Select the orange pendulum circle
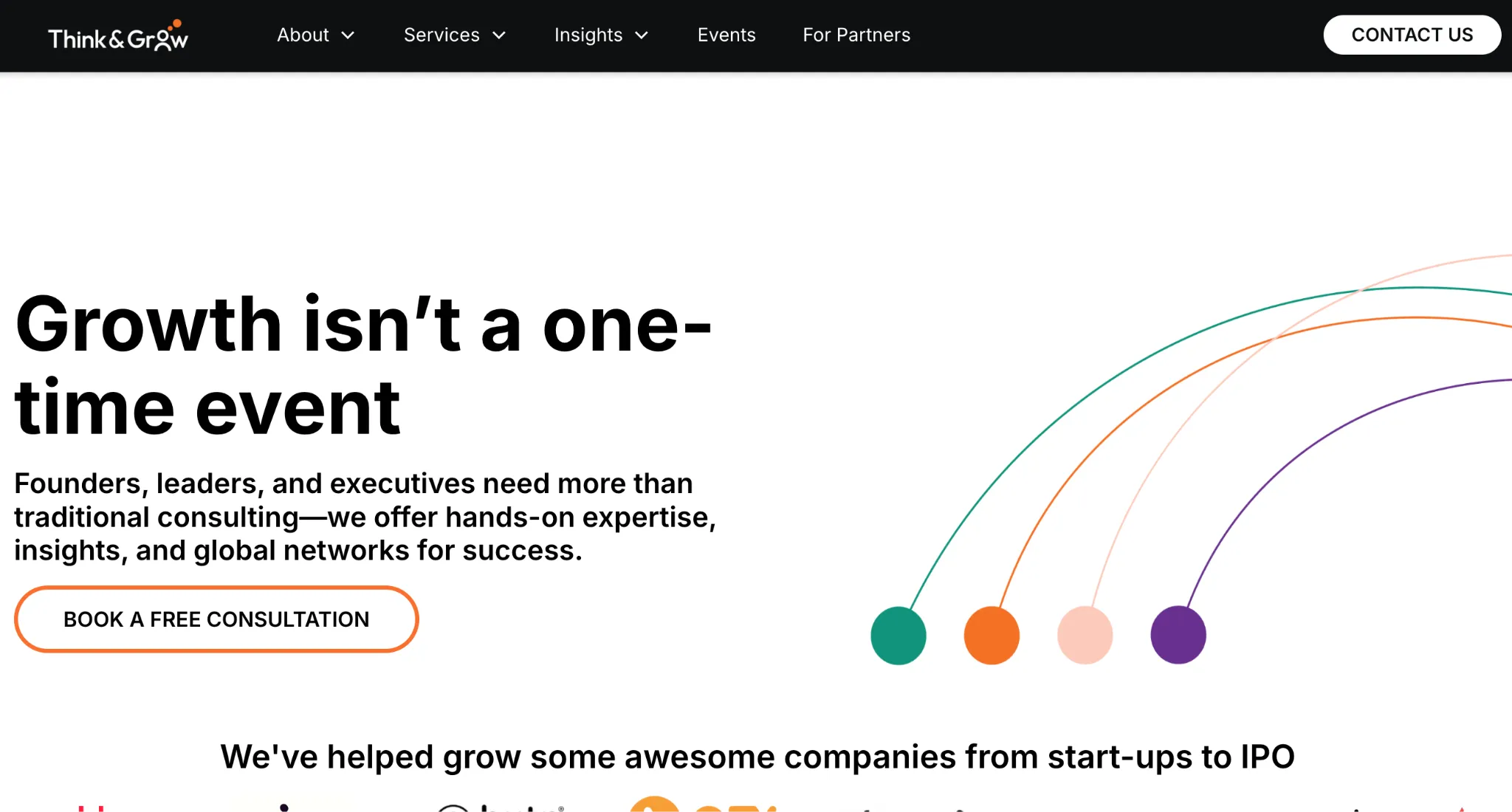Image resolution: width=1512 pixels, height=812 pixels. tap(991, 636)
